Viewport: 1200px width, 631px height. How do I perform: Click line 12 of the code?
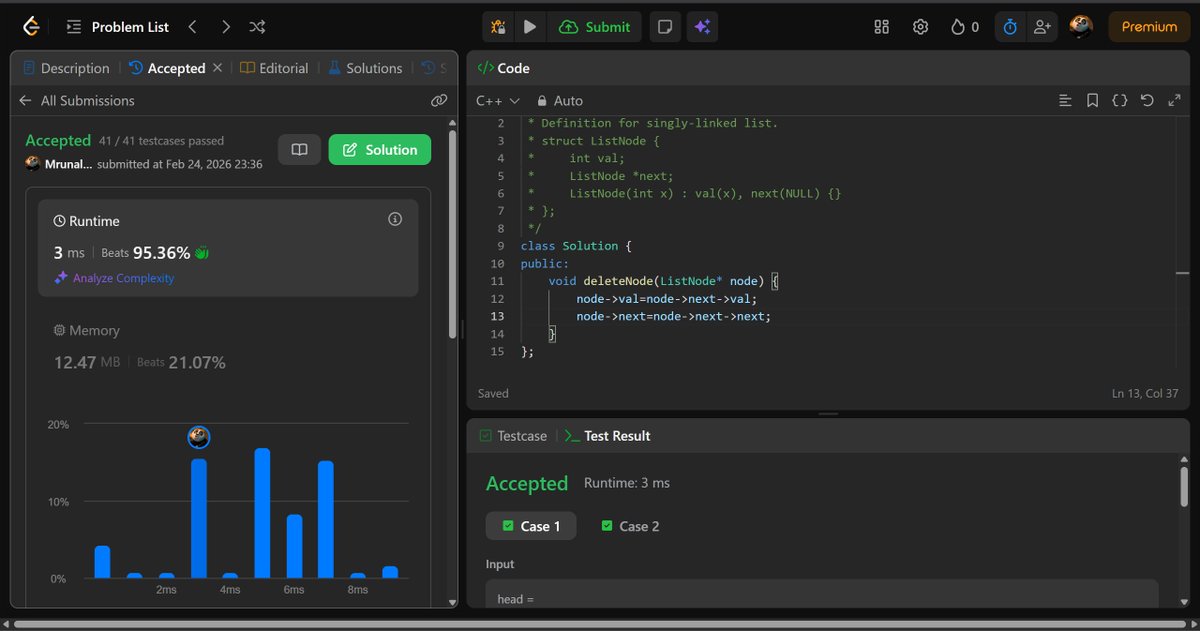coord(666,299)
